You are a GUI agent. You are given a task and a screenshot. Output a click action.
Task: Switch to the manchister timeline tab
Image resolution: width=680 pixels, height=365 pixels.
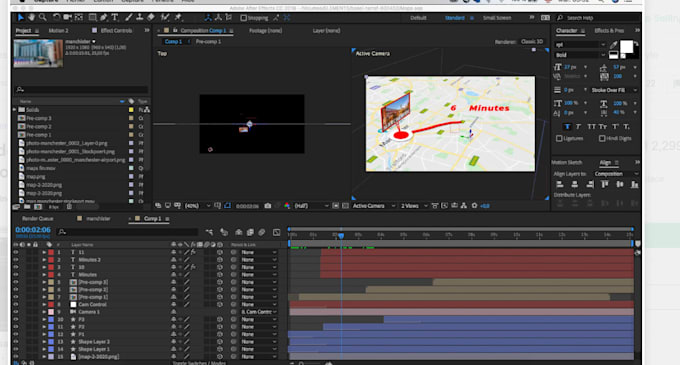pos(98,218)
